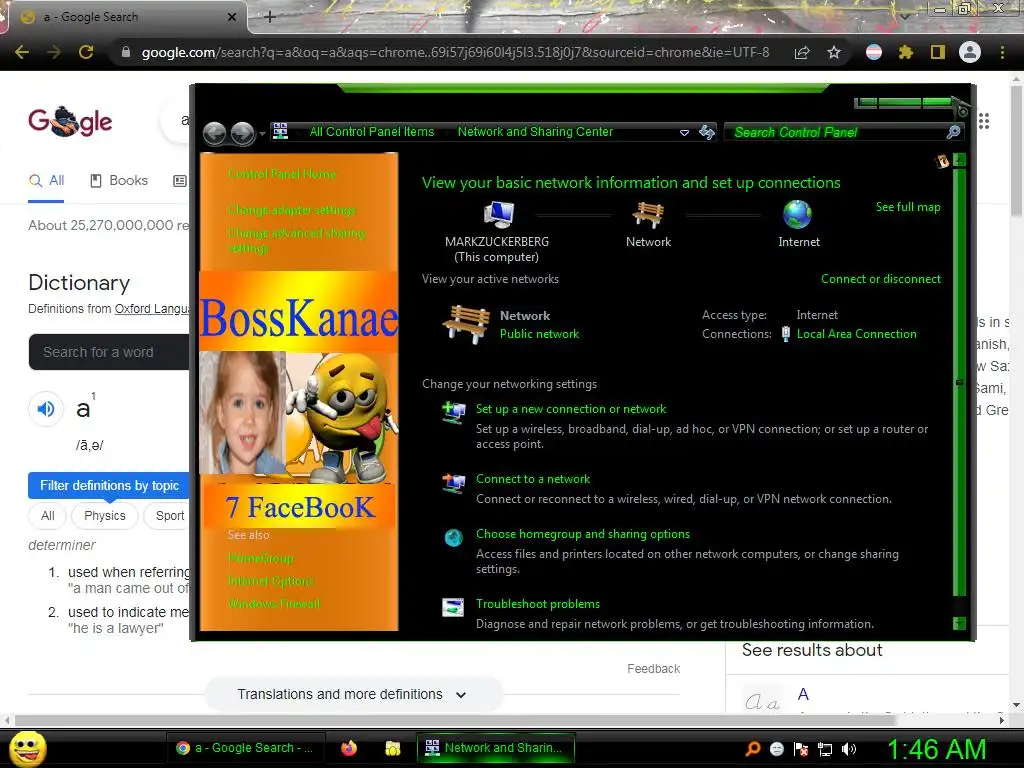This screenshot has width=1024, height=768.
Task: Click the Control Panel green vertical scrollbar
Action: pyautogui.click(x=959, y=382)
